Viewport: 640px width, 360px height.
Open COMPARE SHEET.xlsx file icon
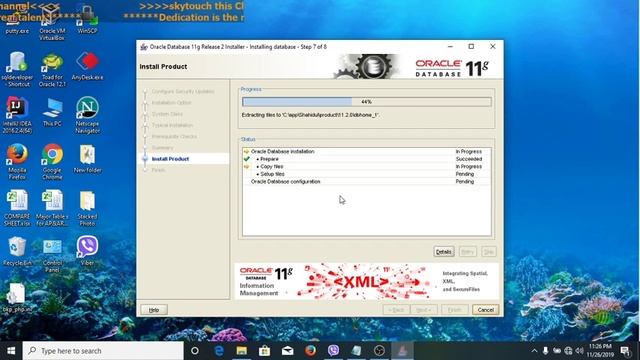[x=17, y=208]
